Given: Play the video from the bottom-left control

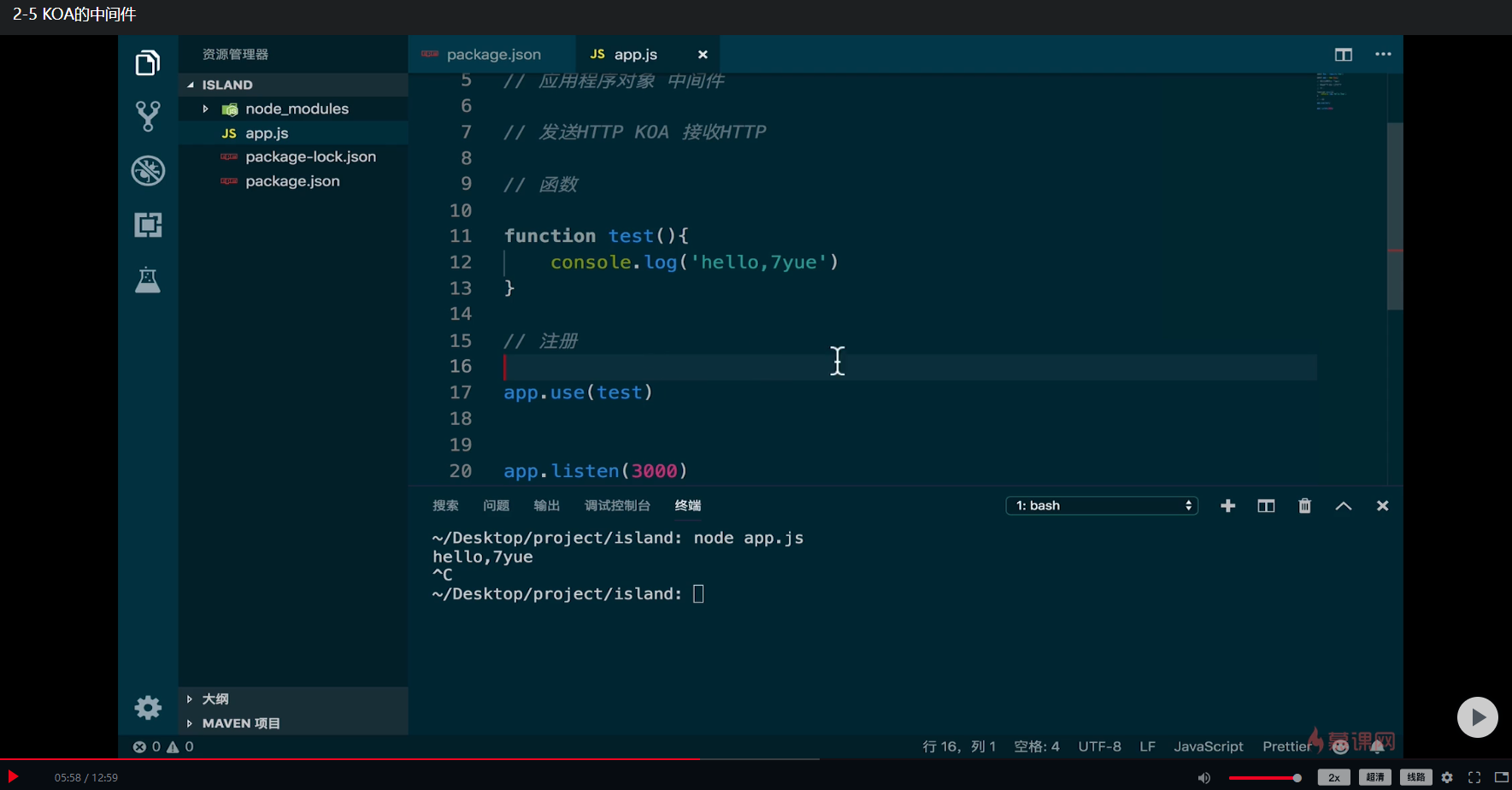Looking at the screenshot, I should 13,776.
